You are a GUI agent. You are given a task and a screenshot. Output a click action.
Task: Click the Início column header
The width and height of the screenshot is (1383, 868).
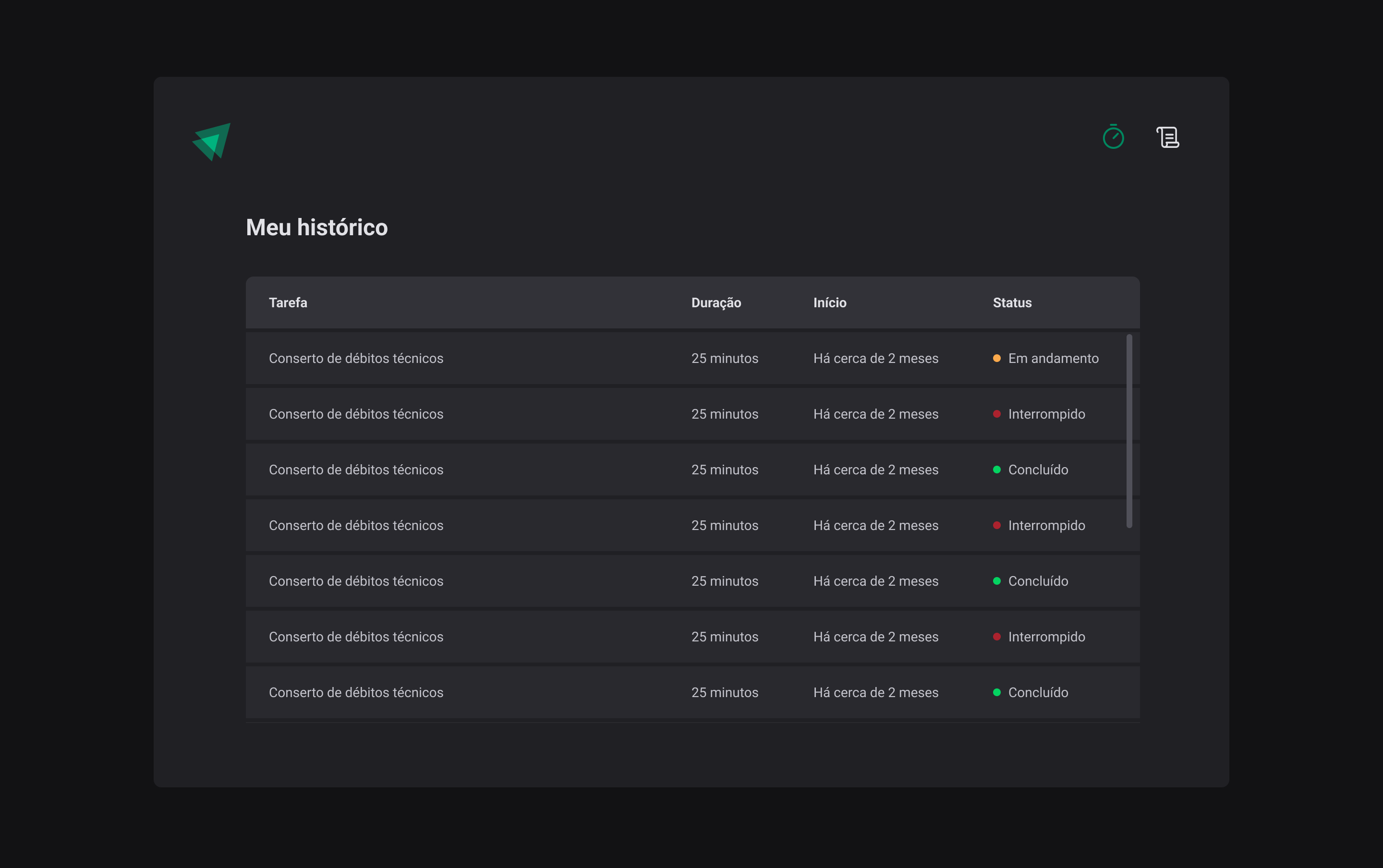tap(830, 302)
